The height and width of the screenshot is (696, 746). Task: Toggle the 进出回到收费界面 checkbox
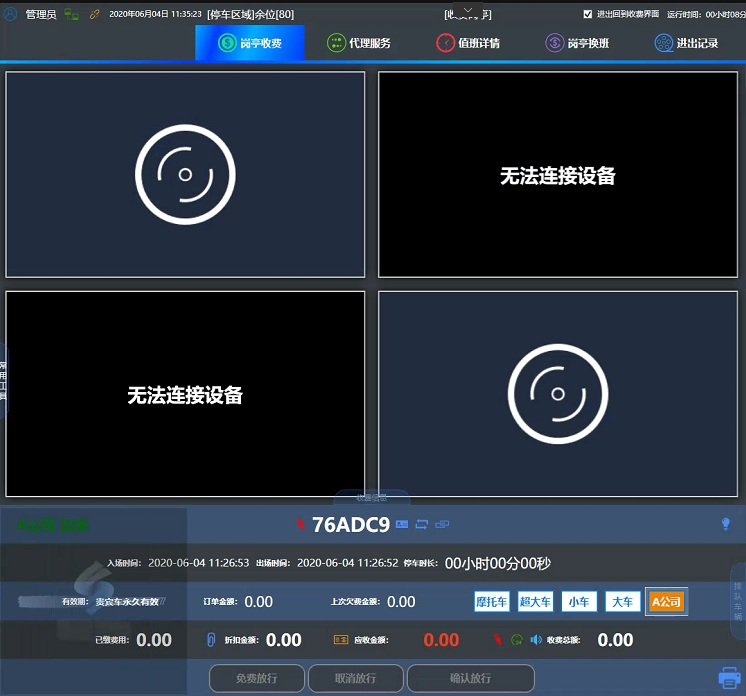(588, 14)
